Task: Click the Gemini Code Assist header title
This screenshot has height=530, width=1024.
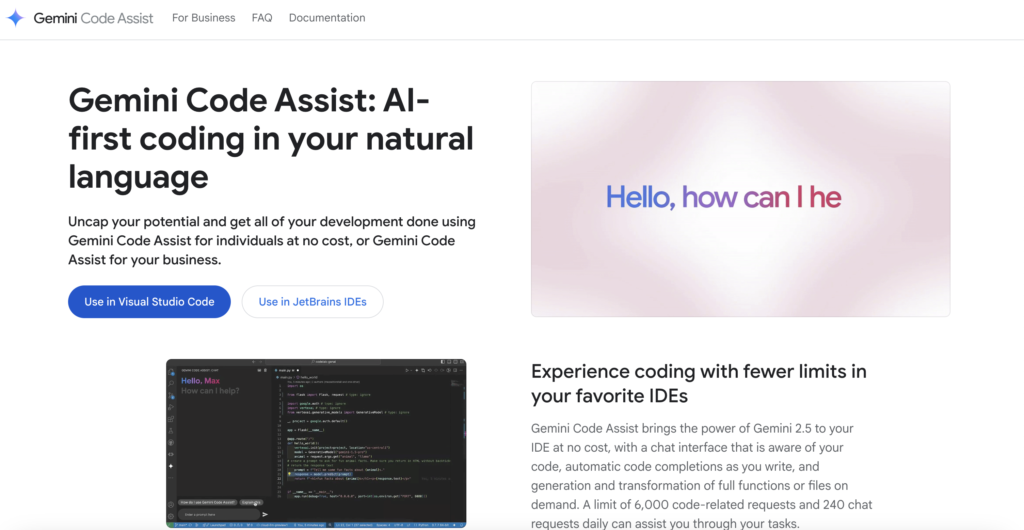Action: tap(94, 18)
